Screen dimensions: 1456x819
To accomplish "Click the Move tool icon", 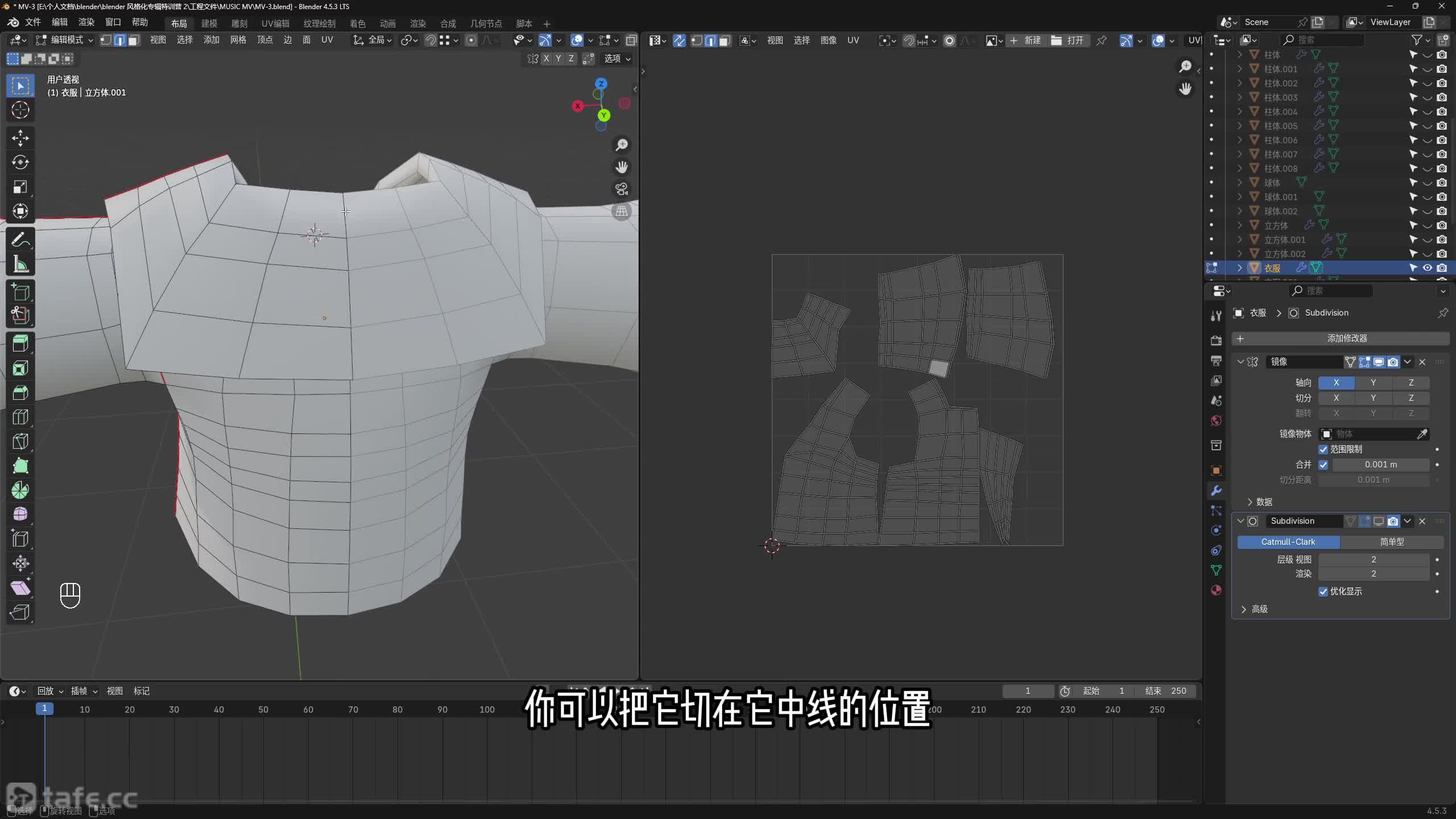I will pos(20,138).
